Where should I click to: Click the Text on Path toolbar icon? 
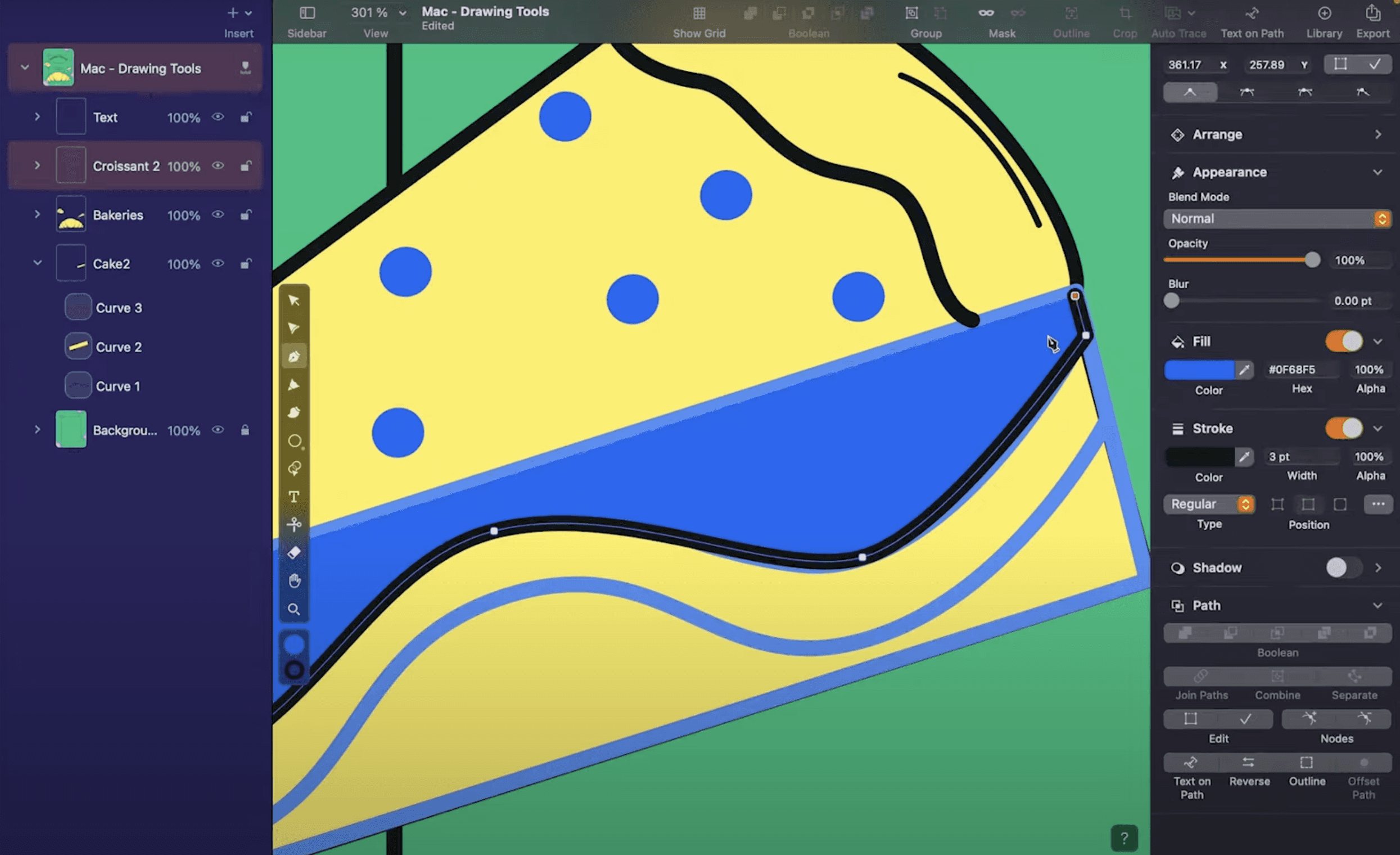(x=1252, y=13)
